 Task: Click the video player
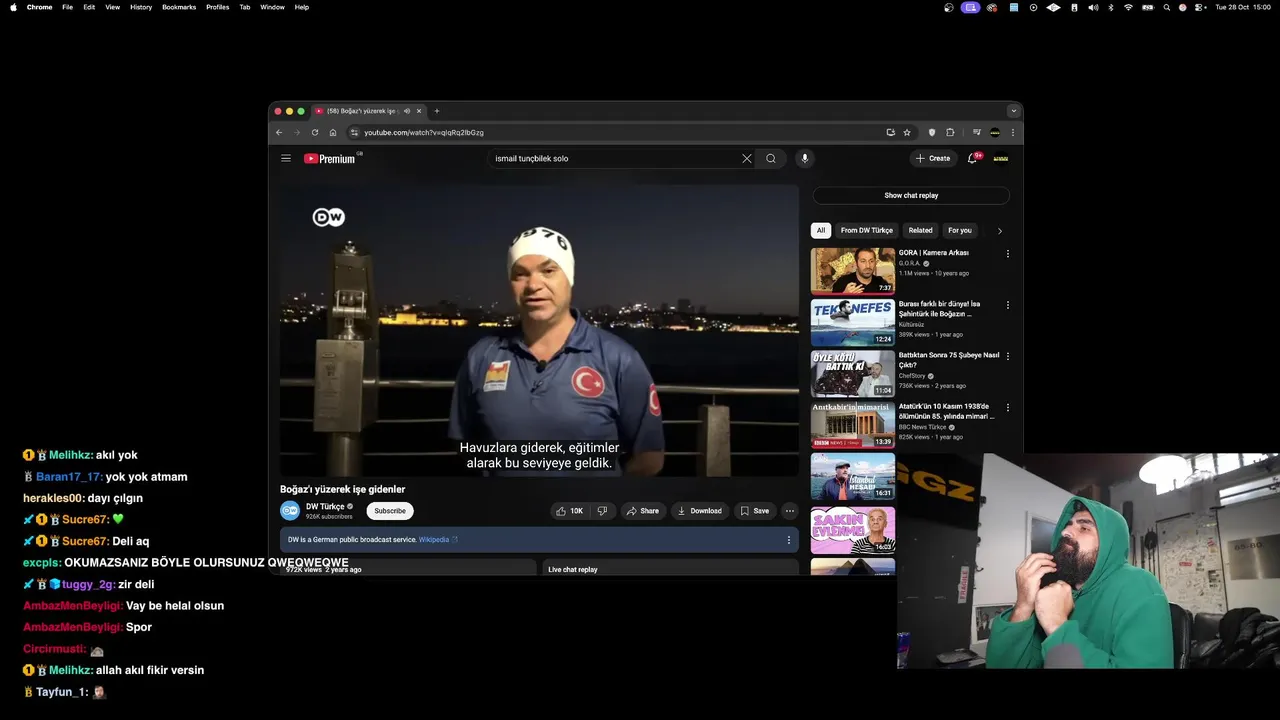(539, 330)
